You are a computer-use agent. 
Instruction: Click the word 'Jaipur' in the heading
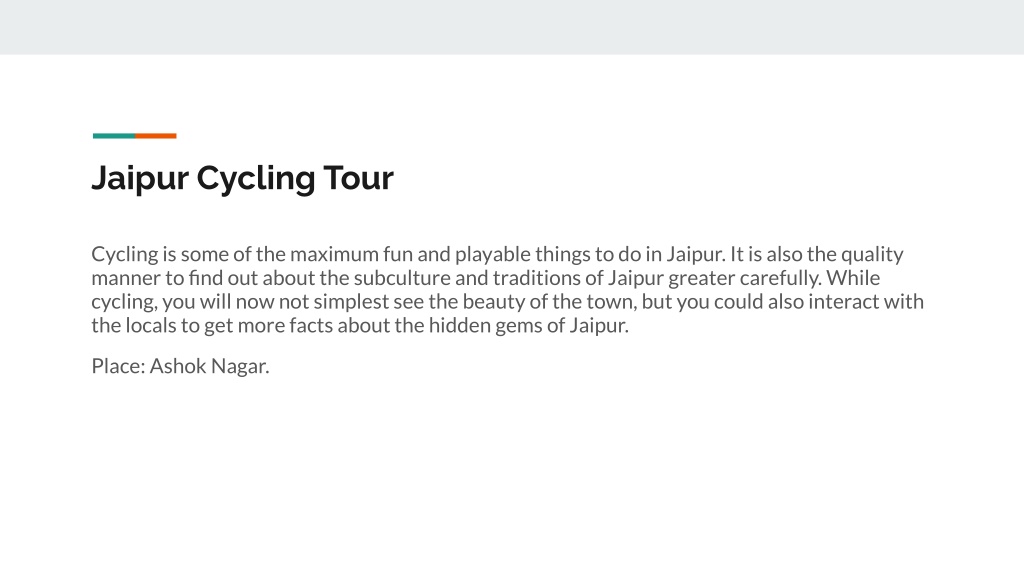140,179
